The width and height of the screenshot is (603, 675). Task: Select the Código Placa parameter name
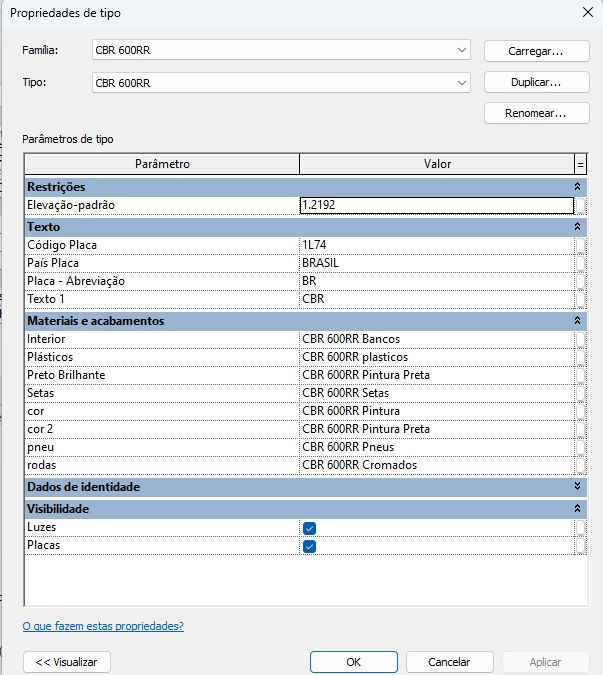pyautogui.click(x=162, y=245)
